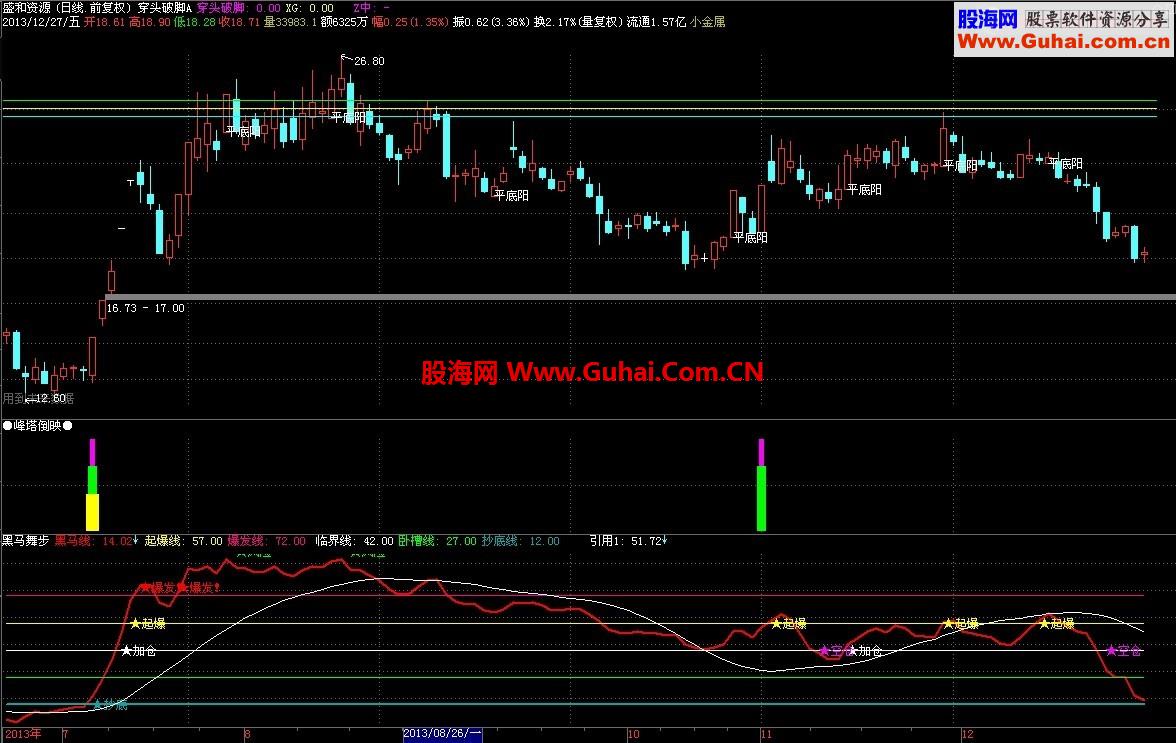1176x743 pixels.
Task: Click the 平底阳 label near the November candle
Action: [x=750, y=238]
